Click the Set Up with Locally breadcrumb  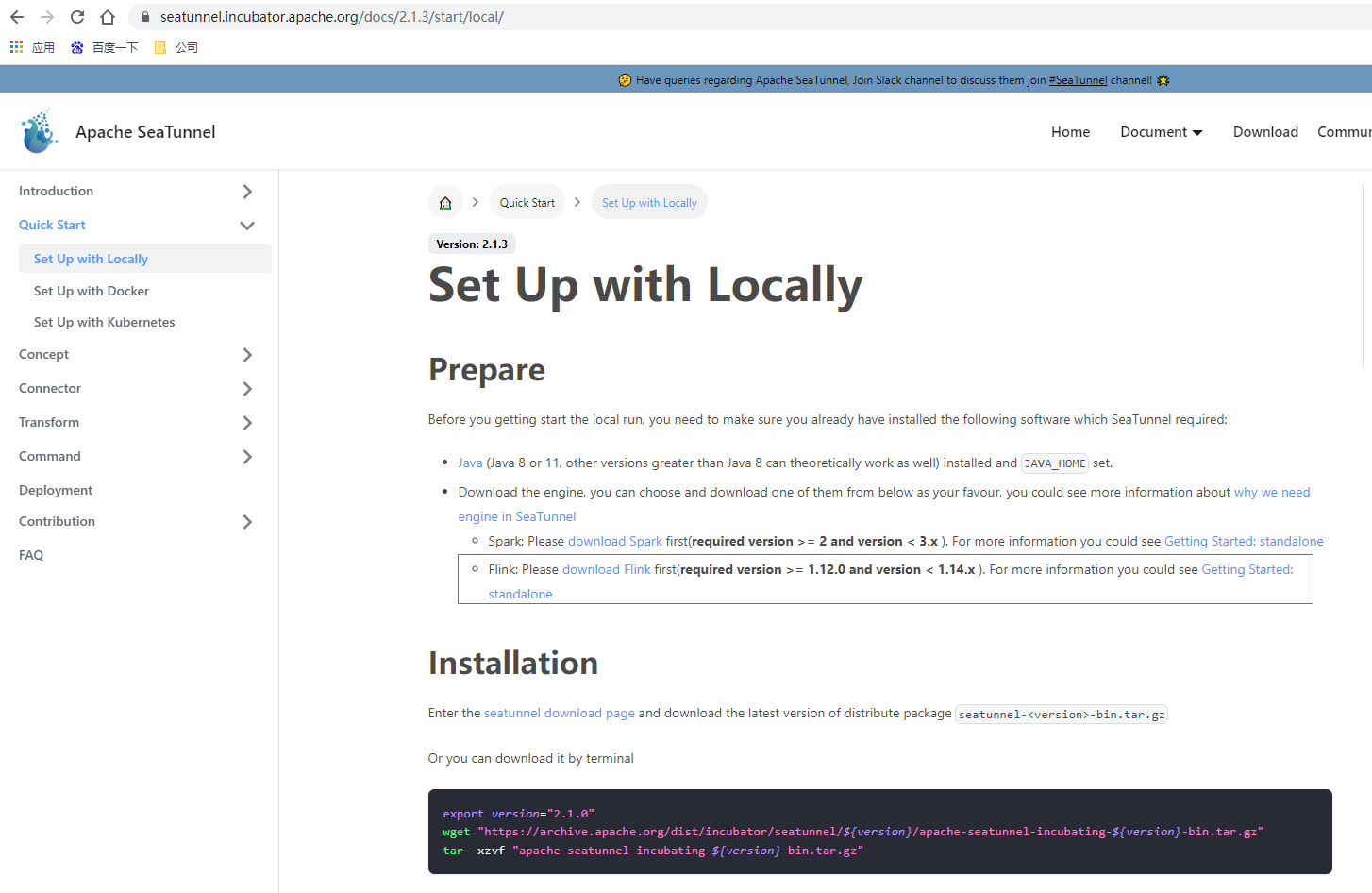(x=649, y=202)
